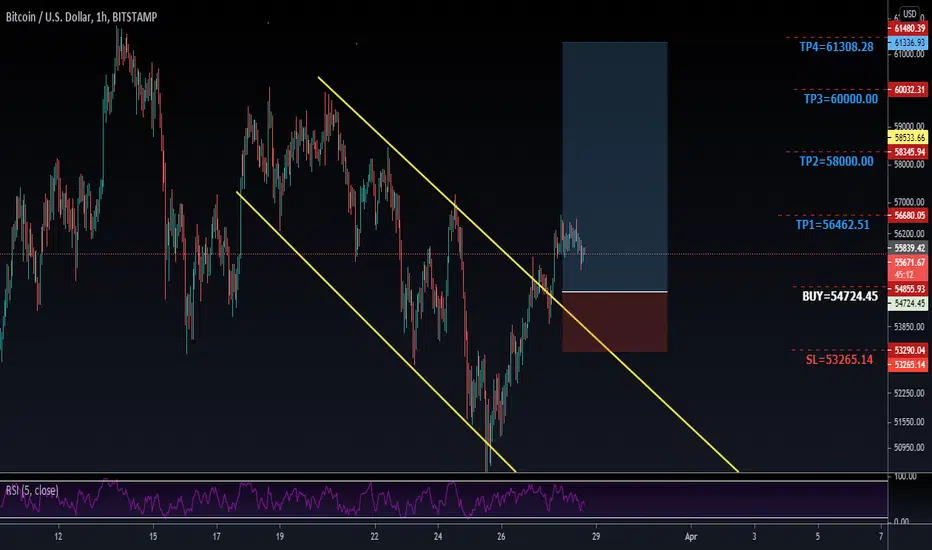The width and height of the screenshot is (932, 550).
Task: Click date label 15 on time axis
Action: [x=153, y=536]
